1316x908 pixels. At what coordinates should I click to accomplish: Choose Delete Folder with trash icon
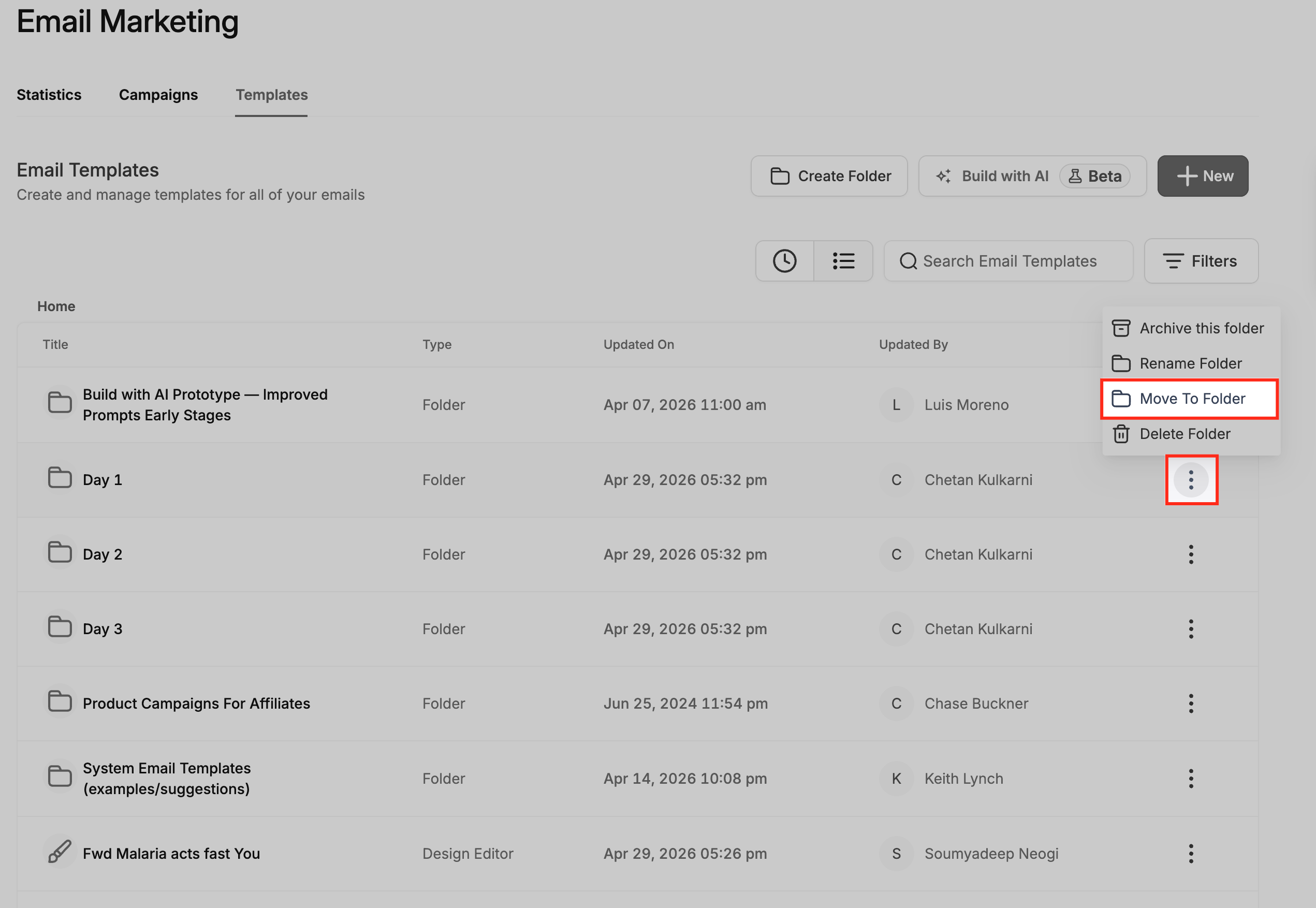[1190, 434]
